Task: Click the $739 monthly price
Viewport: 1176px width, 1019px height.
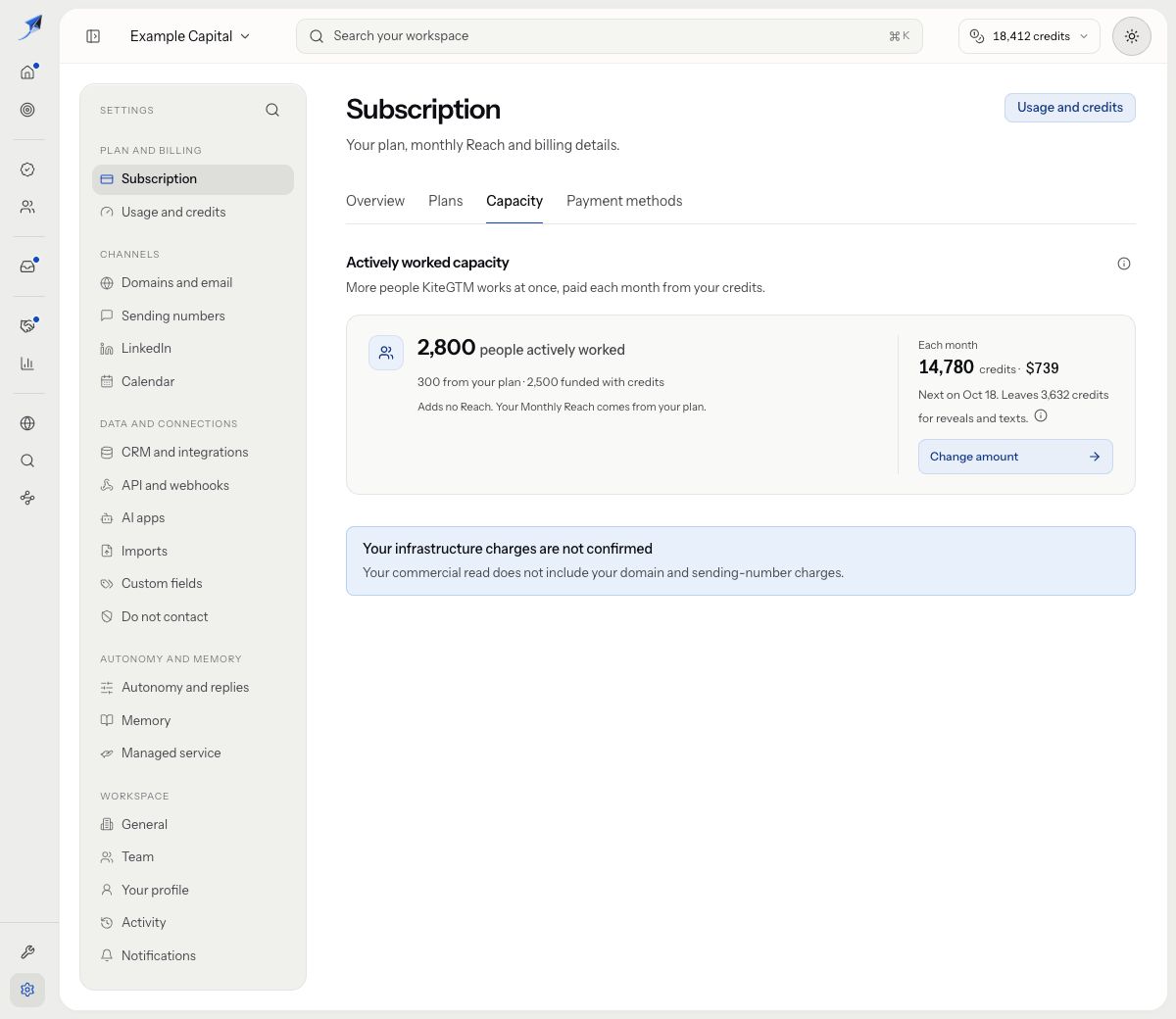Action: coord(1043,368)
